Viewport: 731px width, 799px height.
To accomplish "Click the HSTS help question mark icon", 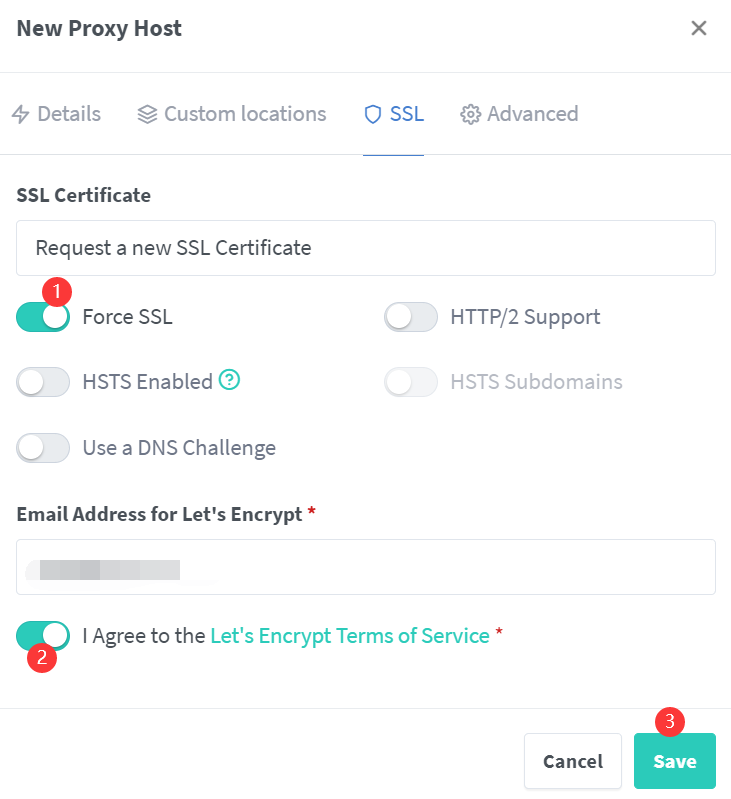I will [x=230, y=380].
